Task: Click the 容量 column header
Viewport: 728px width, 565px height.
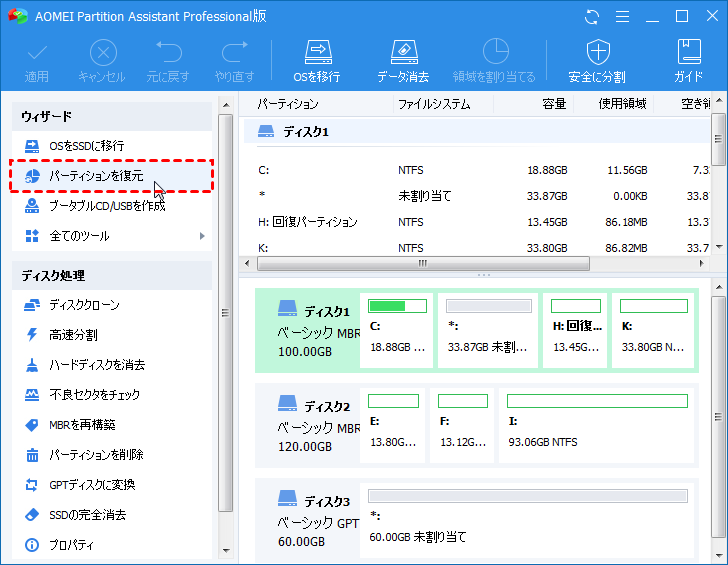Action: (533, 104)
